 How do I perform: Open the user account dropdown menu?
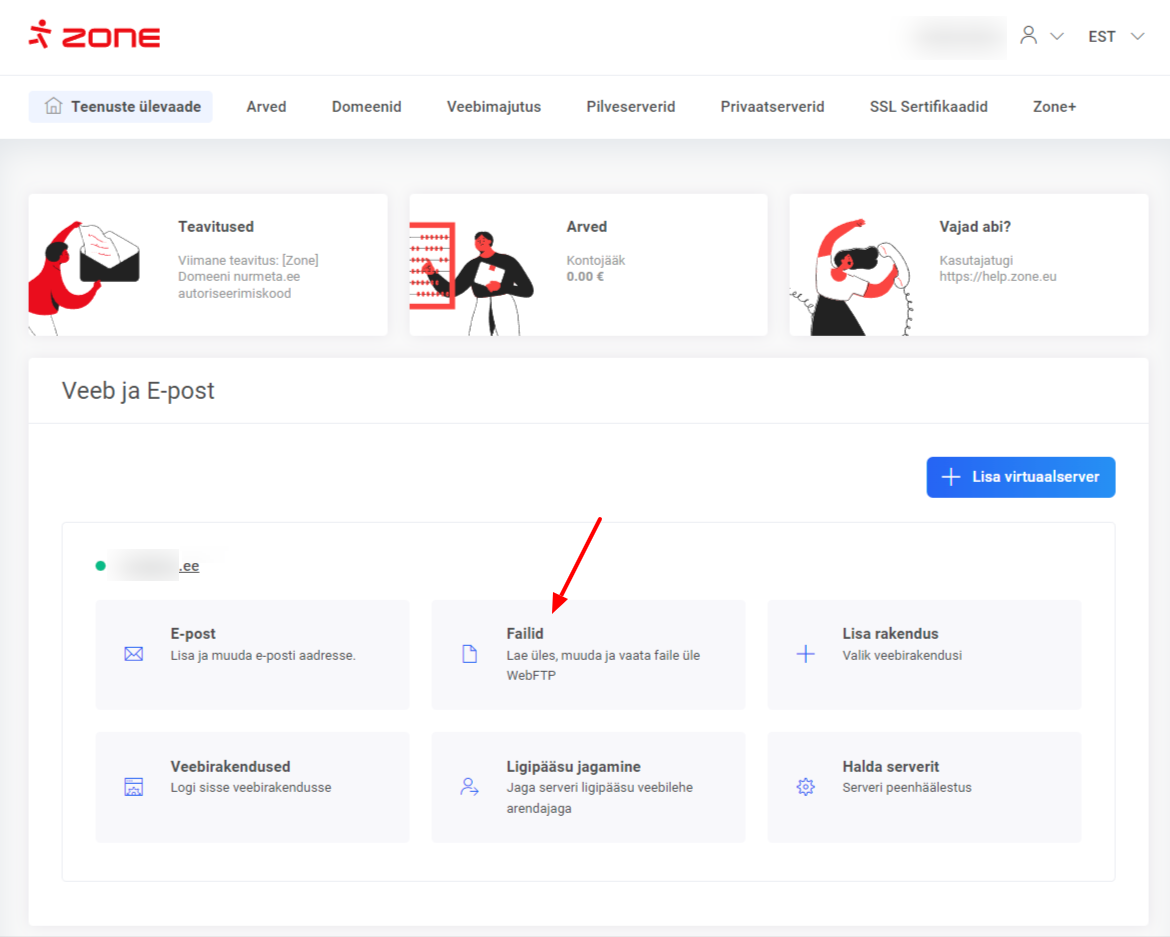coord(1041,36)
